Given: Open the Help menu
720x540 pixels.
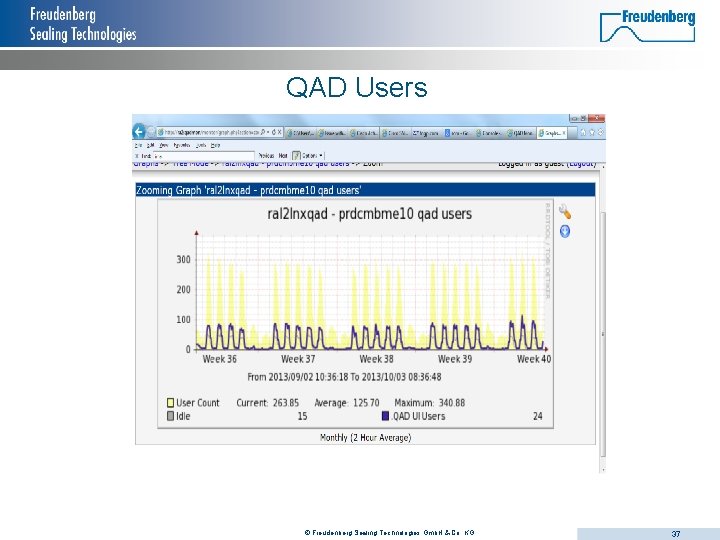Looking at the screenshot, I should point(215,145).
